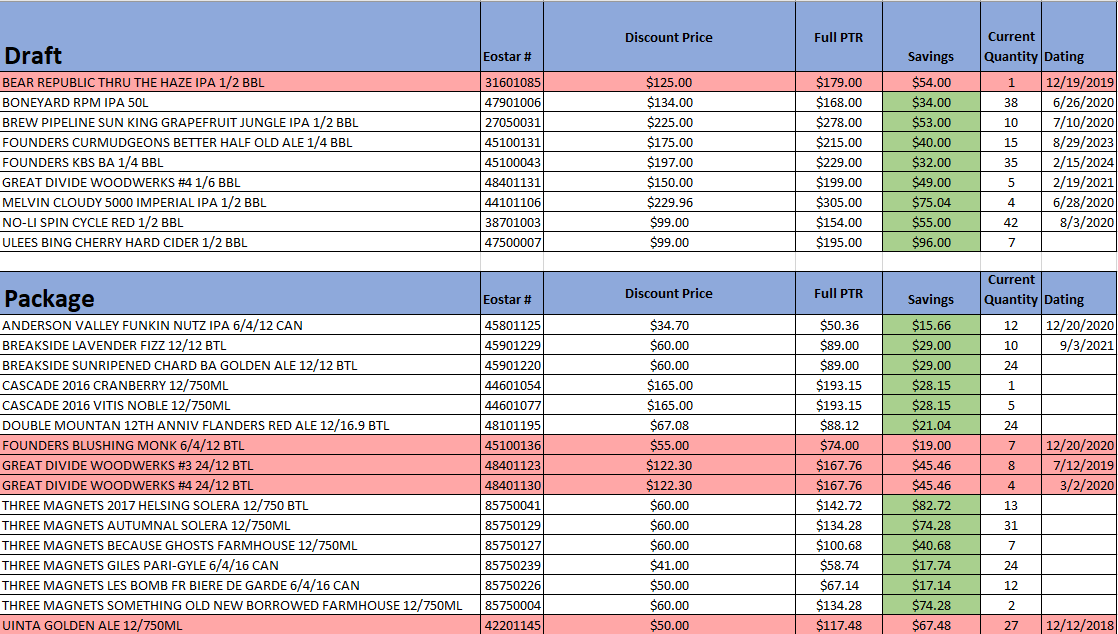Click the Eostar number 27050031 cell
Image resolution: width=1118 pixels, height=634 pixels.
pyautogui.click(x=512, y=122)
